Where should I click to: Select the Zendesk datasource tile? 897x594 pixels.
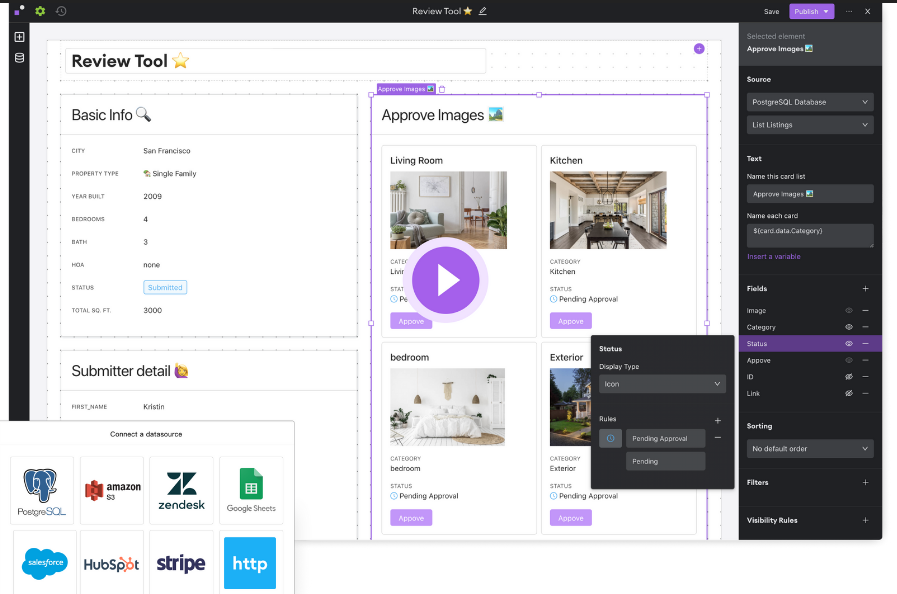[x=181, y=490]
